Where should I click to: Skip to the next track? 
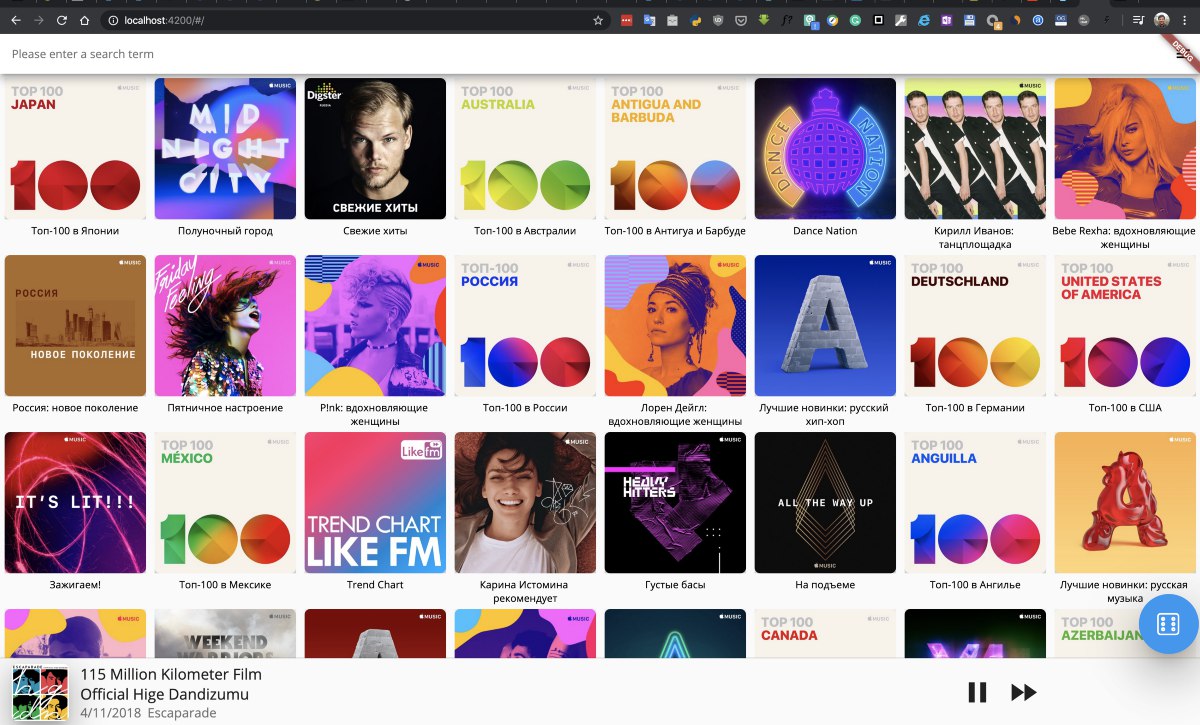point(1023,692)
